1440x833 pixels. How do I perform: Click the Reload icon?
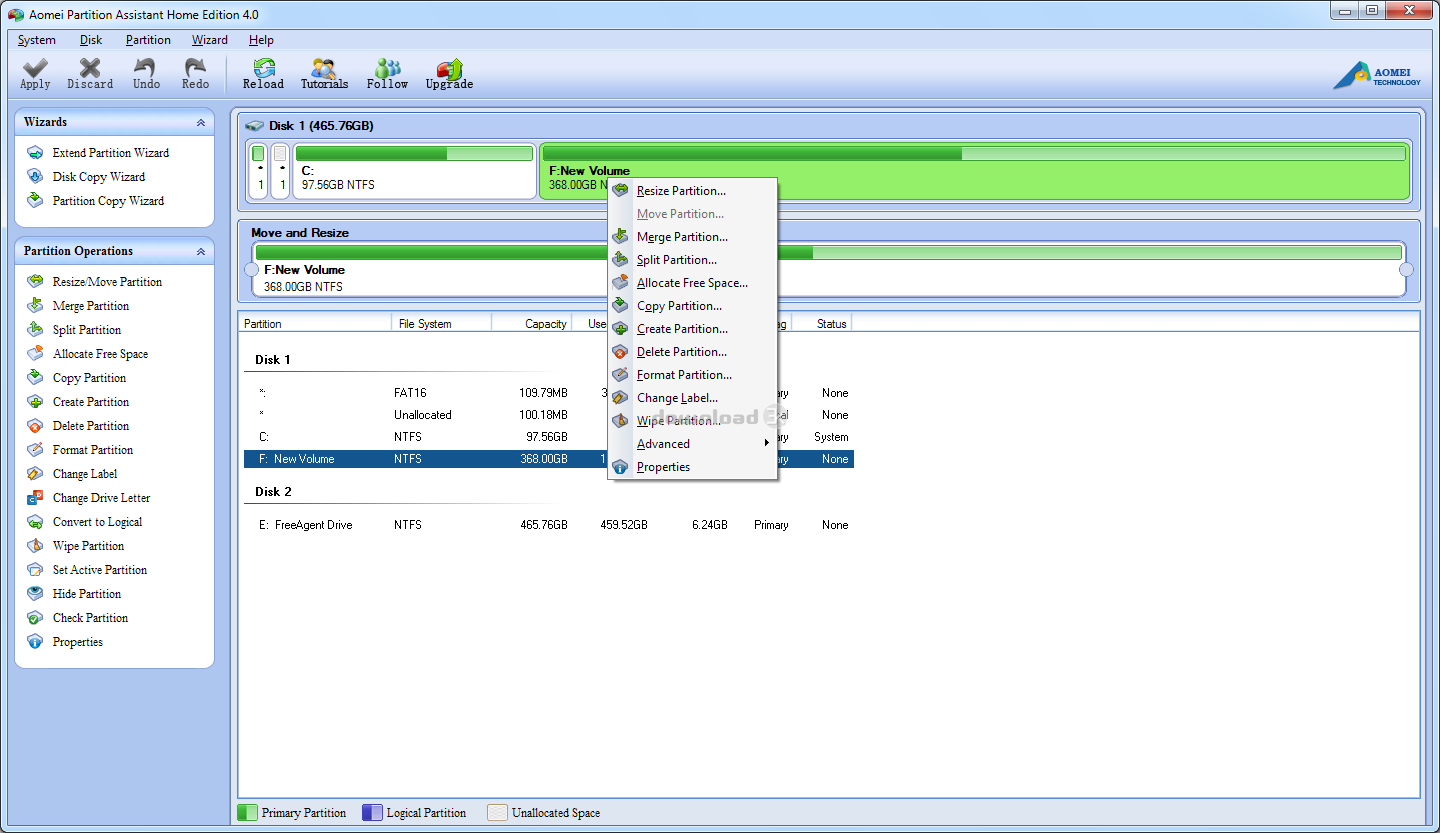pos(263,73)
